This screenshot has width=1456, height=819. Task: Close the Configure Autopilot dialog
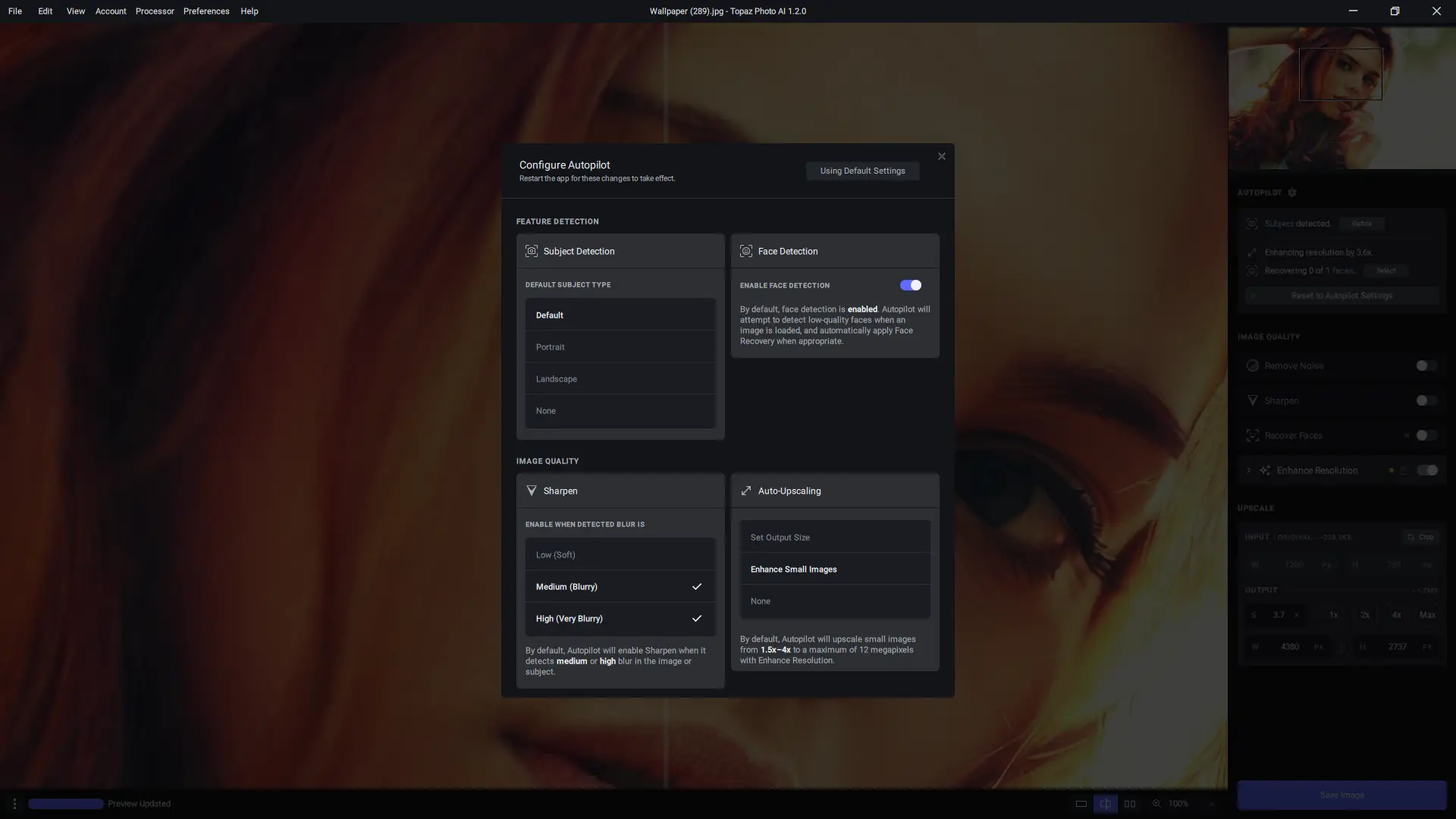click(941, 156)
